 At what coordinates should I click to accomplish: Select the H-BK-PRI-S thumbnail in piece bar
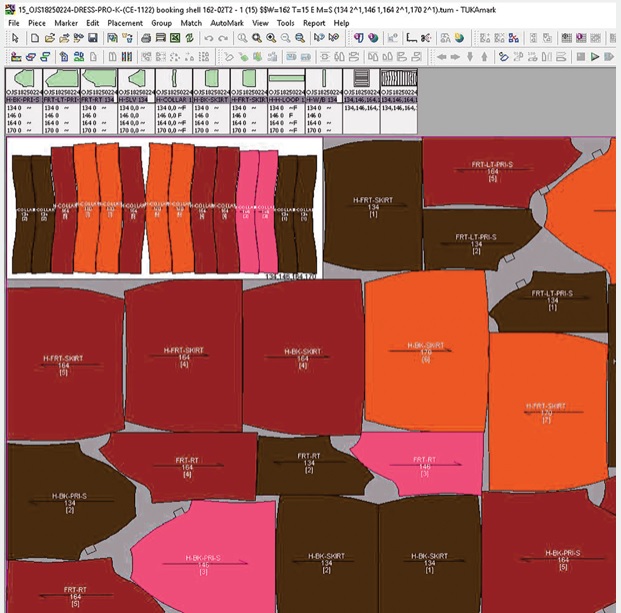pos(24,80)
